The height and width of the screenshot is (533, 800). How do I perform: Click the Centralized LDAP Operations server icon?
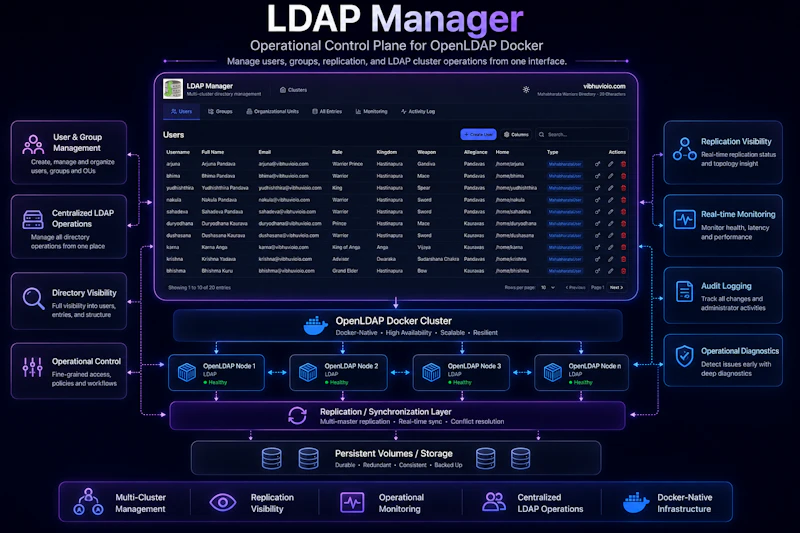tap(33, 220)
